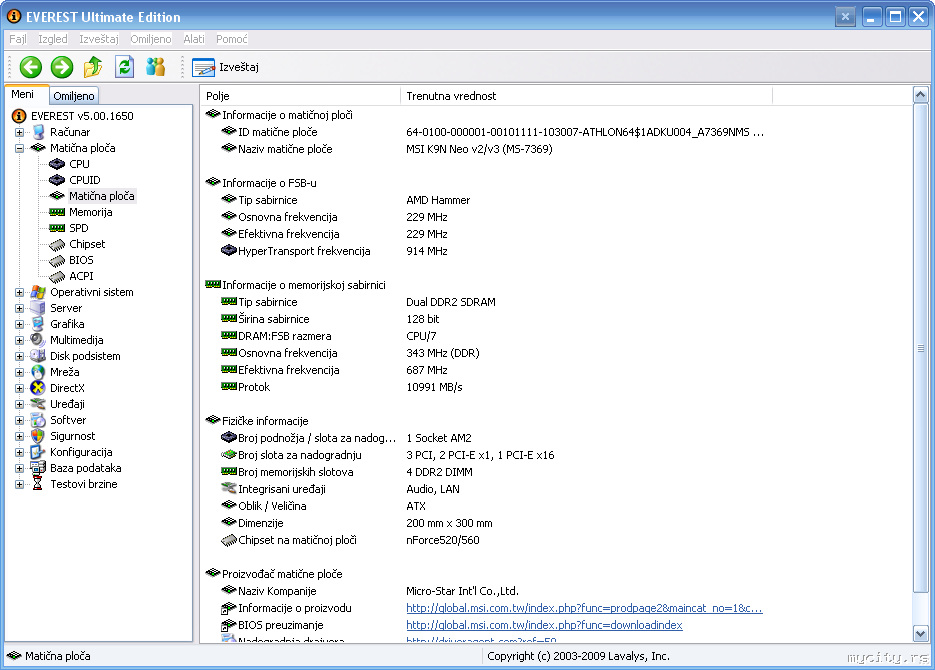This screenshot has height=670, width=935.
Task: Click the green Back arrow toolbar icon
Action: 31,67
